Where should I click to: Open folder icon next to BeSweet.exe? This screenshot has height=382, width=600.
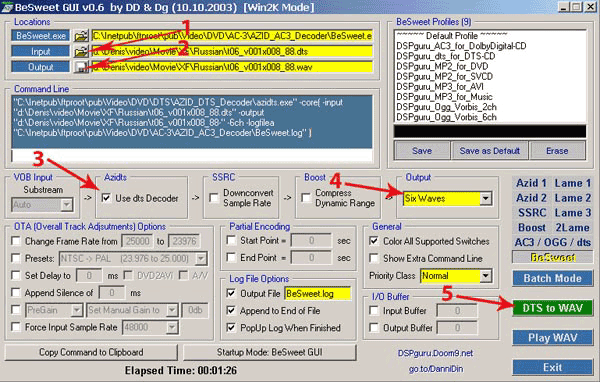coord(81,36)
